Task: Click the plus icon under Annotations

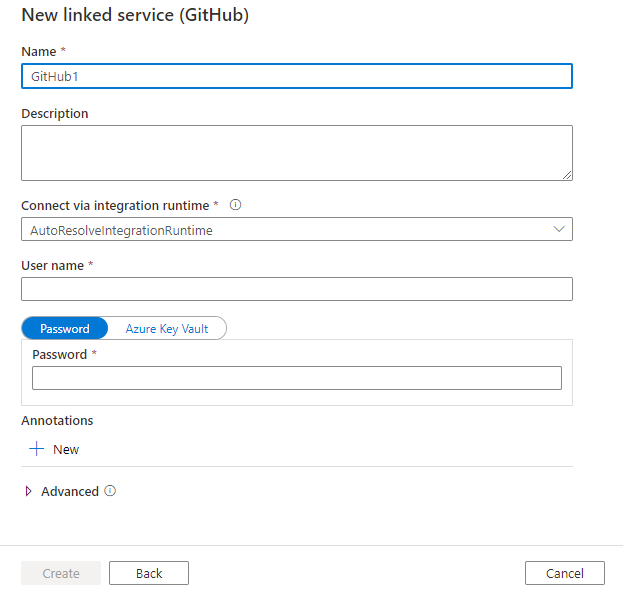Action: click(37, 450)
